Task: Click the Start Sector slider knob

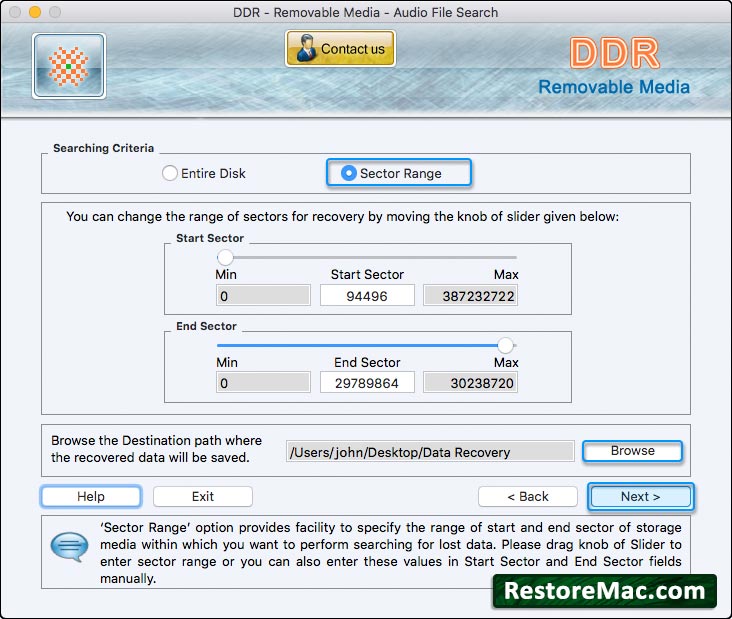Action: click(x=225, y=257)
